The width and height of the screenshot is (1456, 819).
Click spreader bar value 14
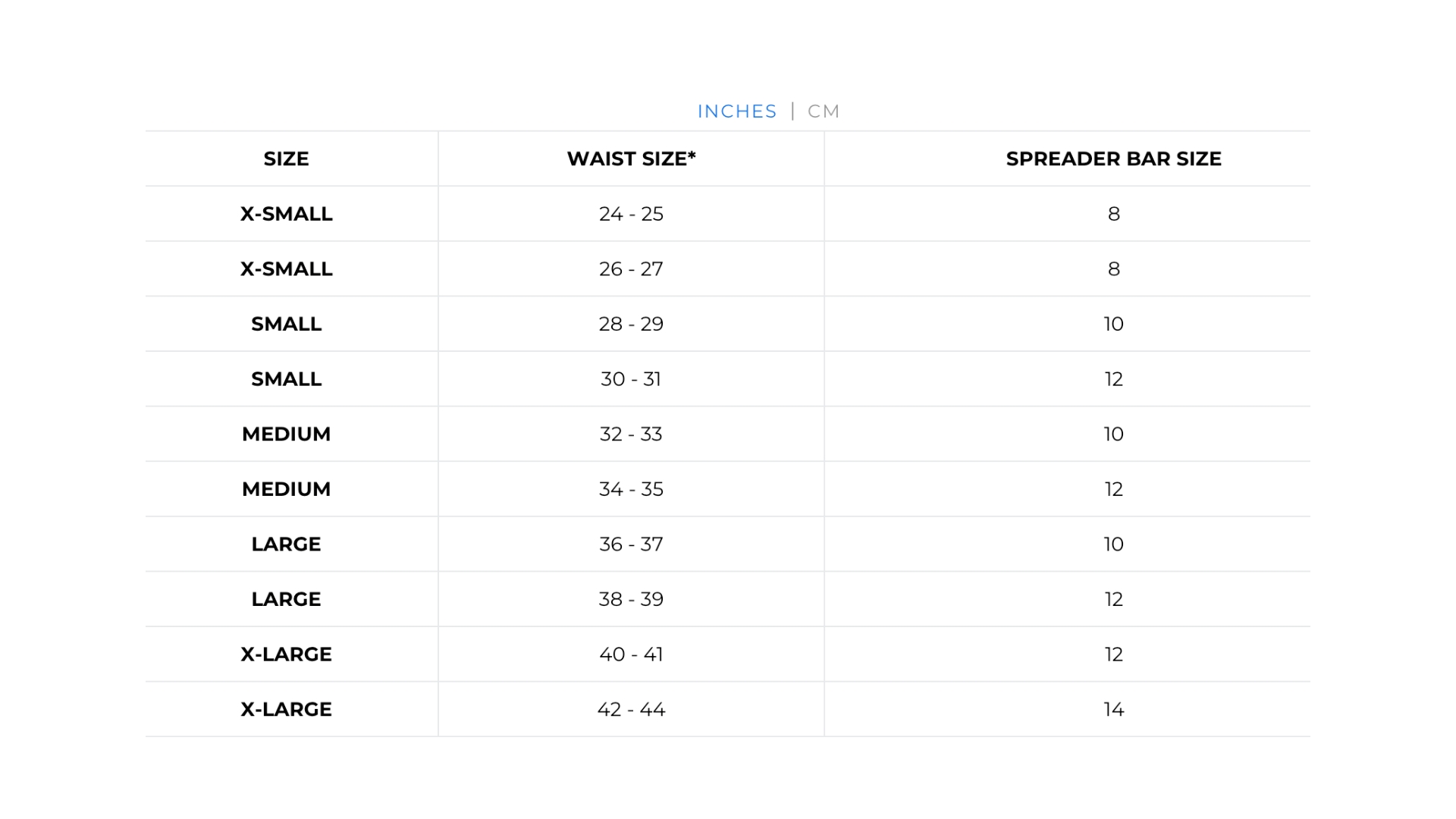tap(1113, 709)
